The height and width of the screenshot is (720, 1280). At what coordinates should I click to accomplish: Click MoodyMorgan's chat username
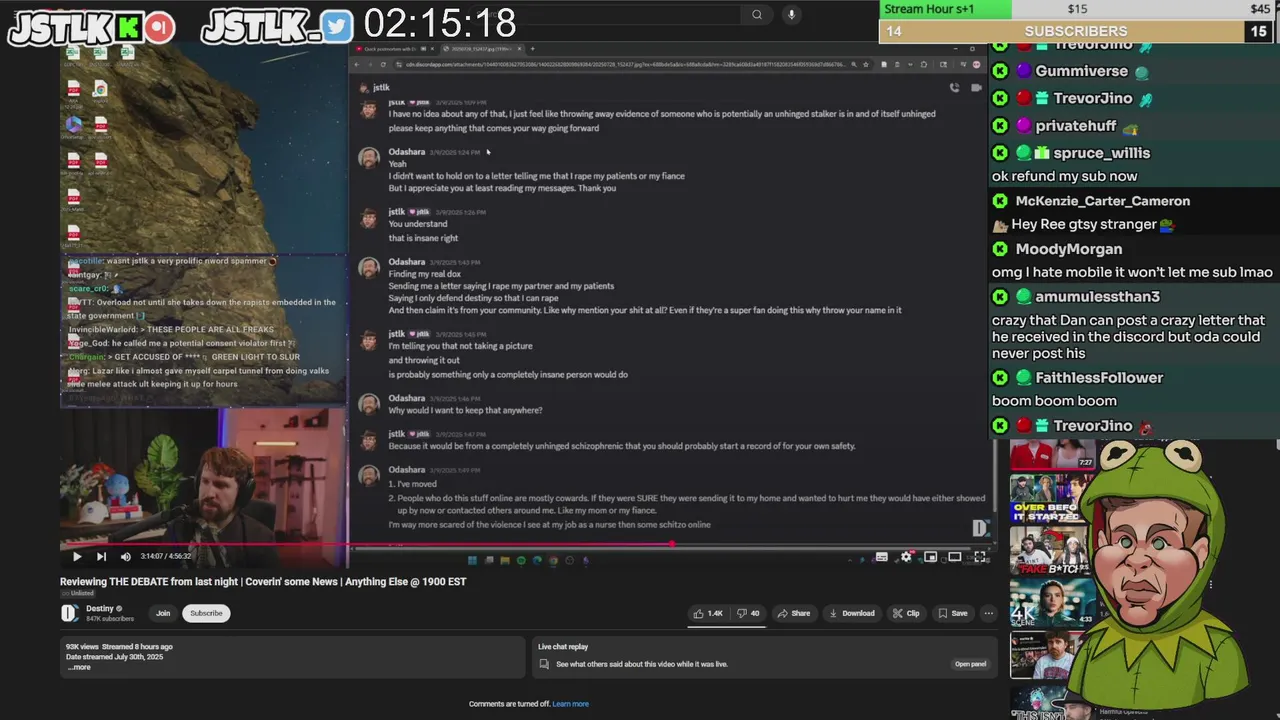(x=1069, y=249)
